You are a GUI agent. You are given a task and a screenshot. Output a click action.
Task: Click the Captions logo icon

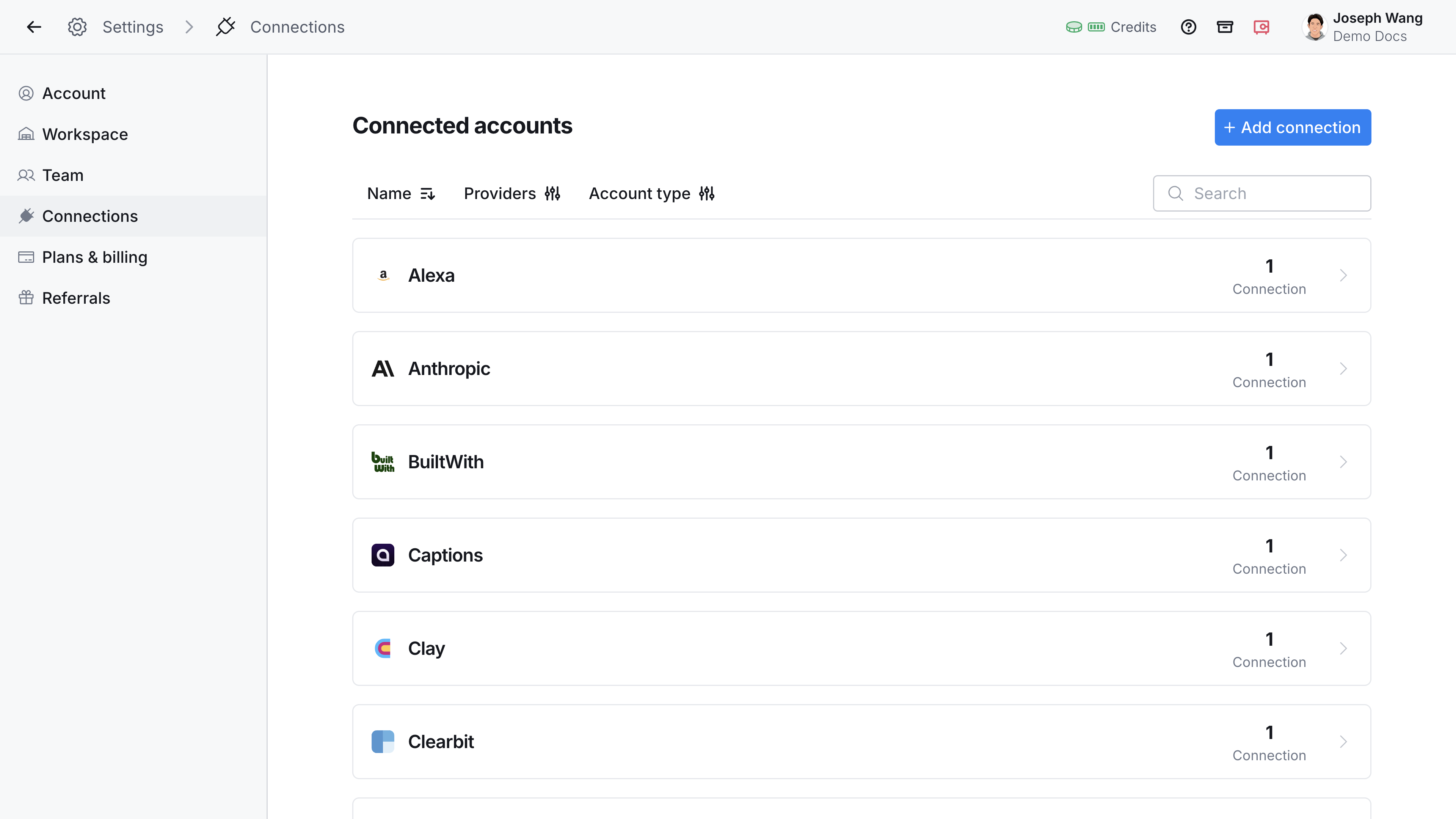[x=383, y=555]
